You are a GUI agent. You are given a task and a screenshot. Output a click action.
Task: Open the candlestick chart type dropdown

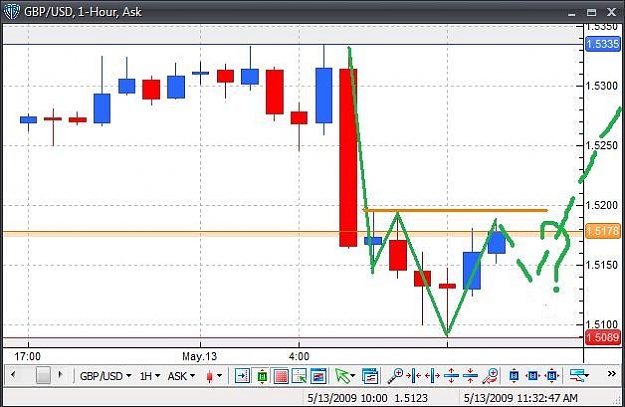click(214, 376)
